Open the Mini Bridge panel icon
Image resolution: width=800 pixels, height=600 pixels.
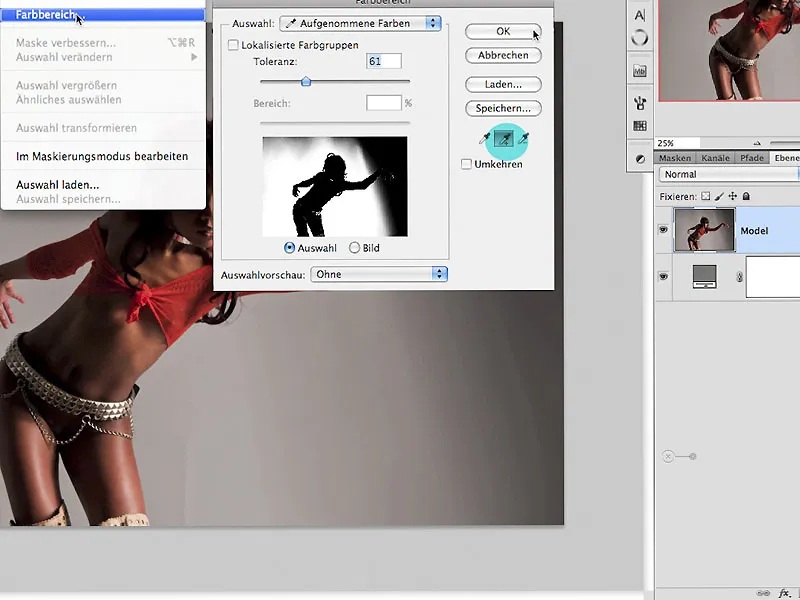pyautogui.click(x=640, y=70)
